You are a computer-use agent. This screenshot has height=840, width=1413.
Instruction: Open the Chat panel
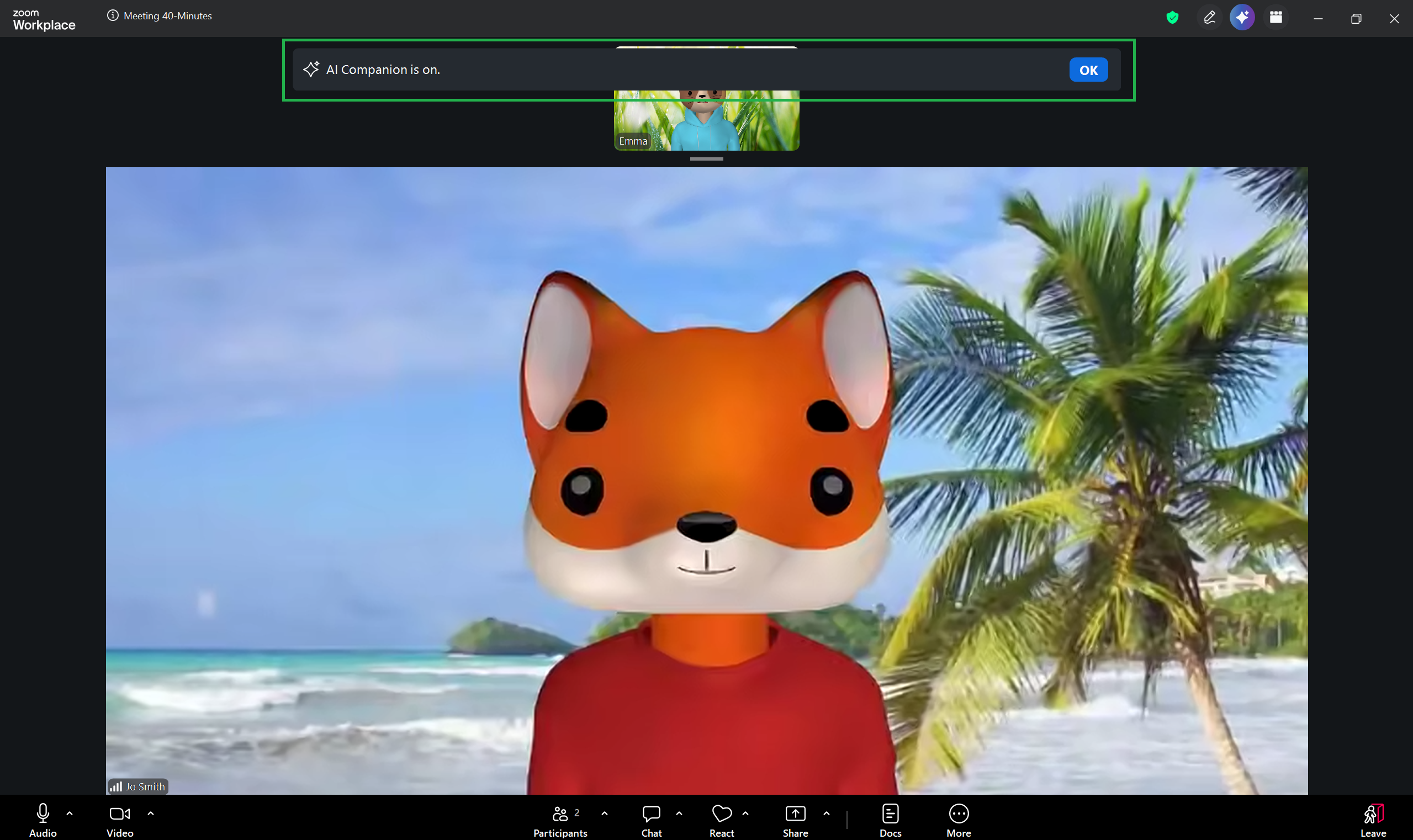click(651, 820)
